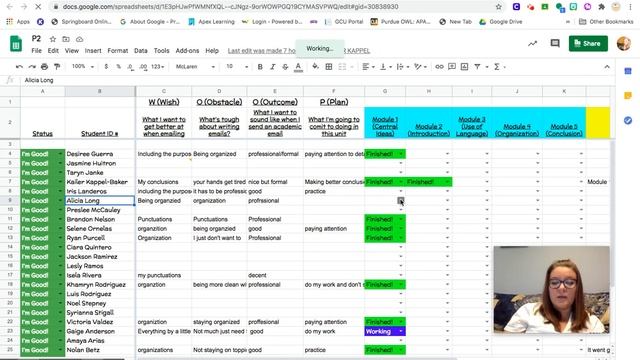640x360 pixels.
Task: Open the Add-ons menu
Action: [187, 51]
